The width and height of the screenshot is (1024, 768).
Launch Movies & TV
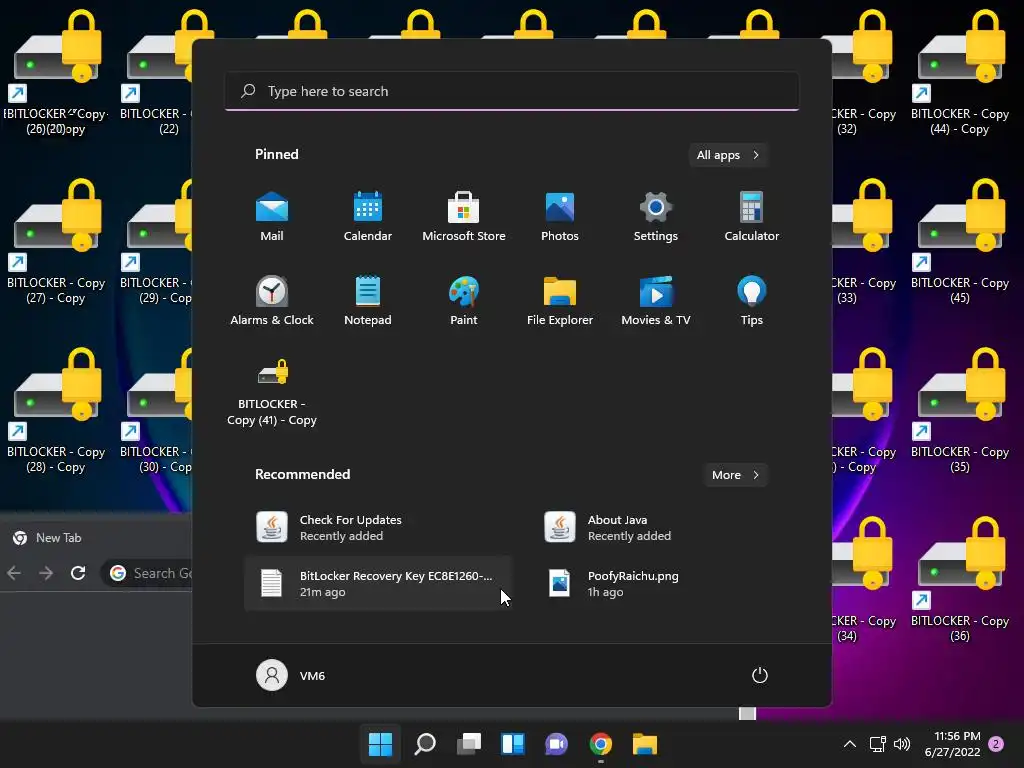656,300
